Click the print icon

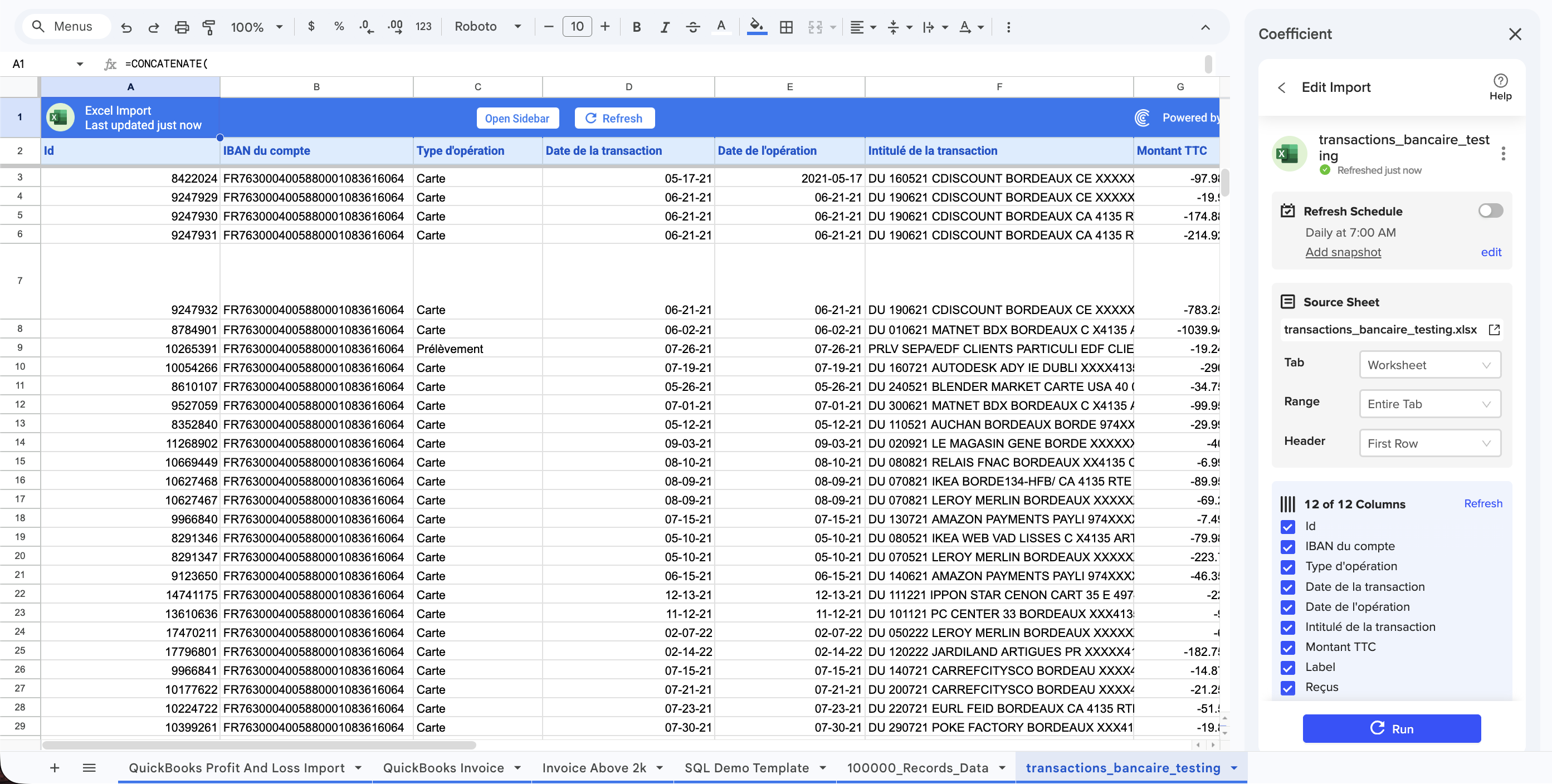182,27
